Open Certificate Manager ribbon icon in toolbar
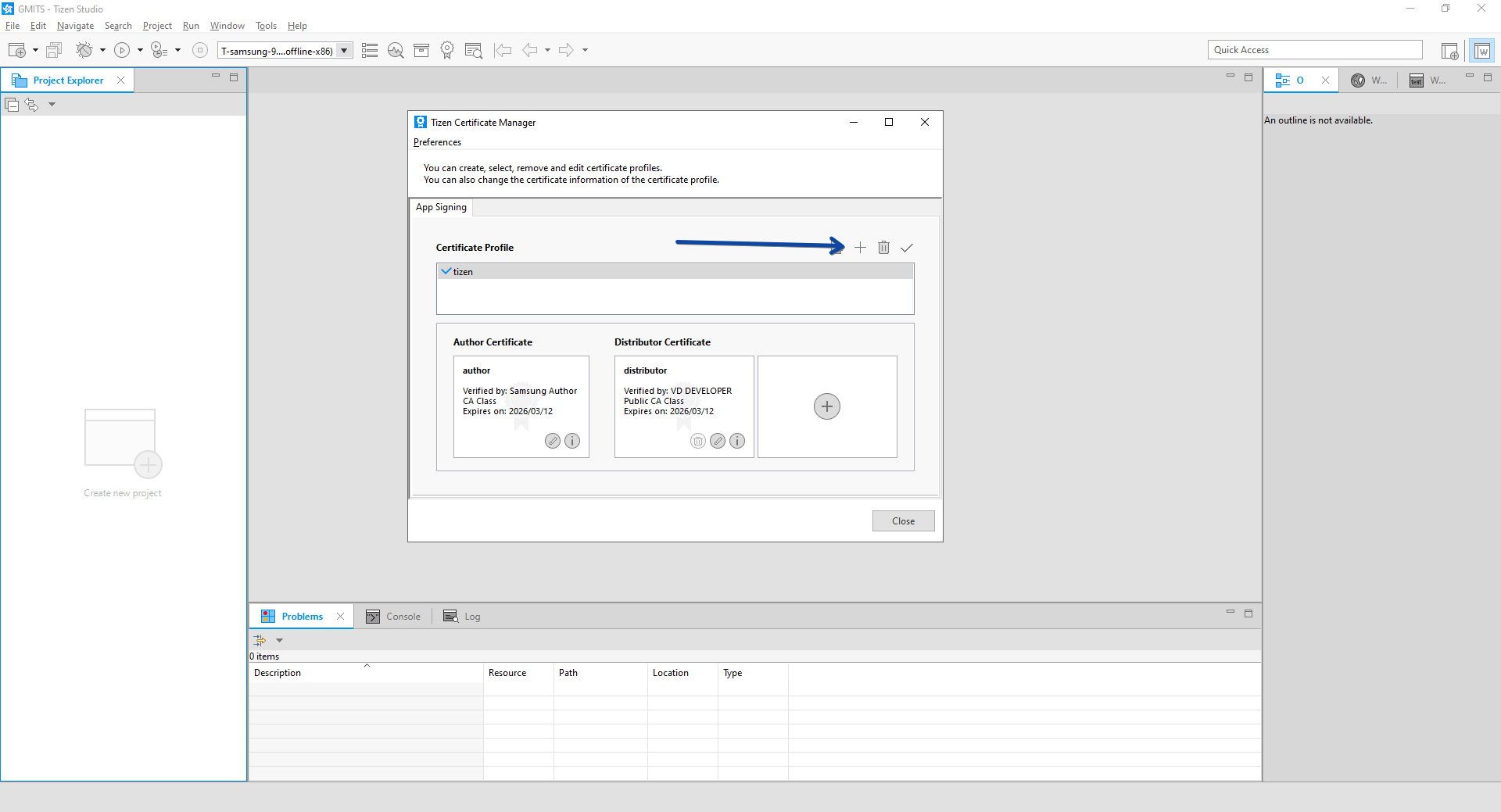The image size is (1501, 812). coord(447,51)
